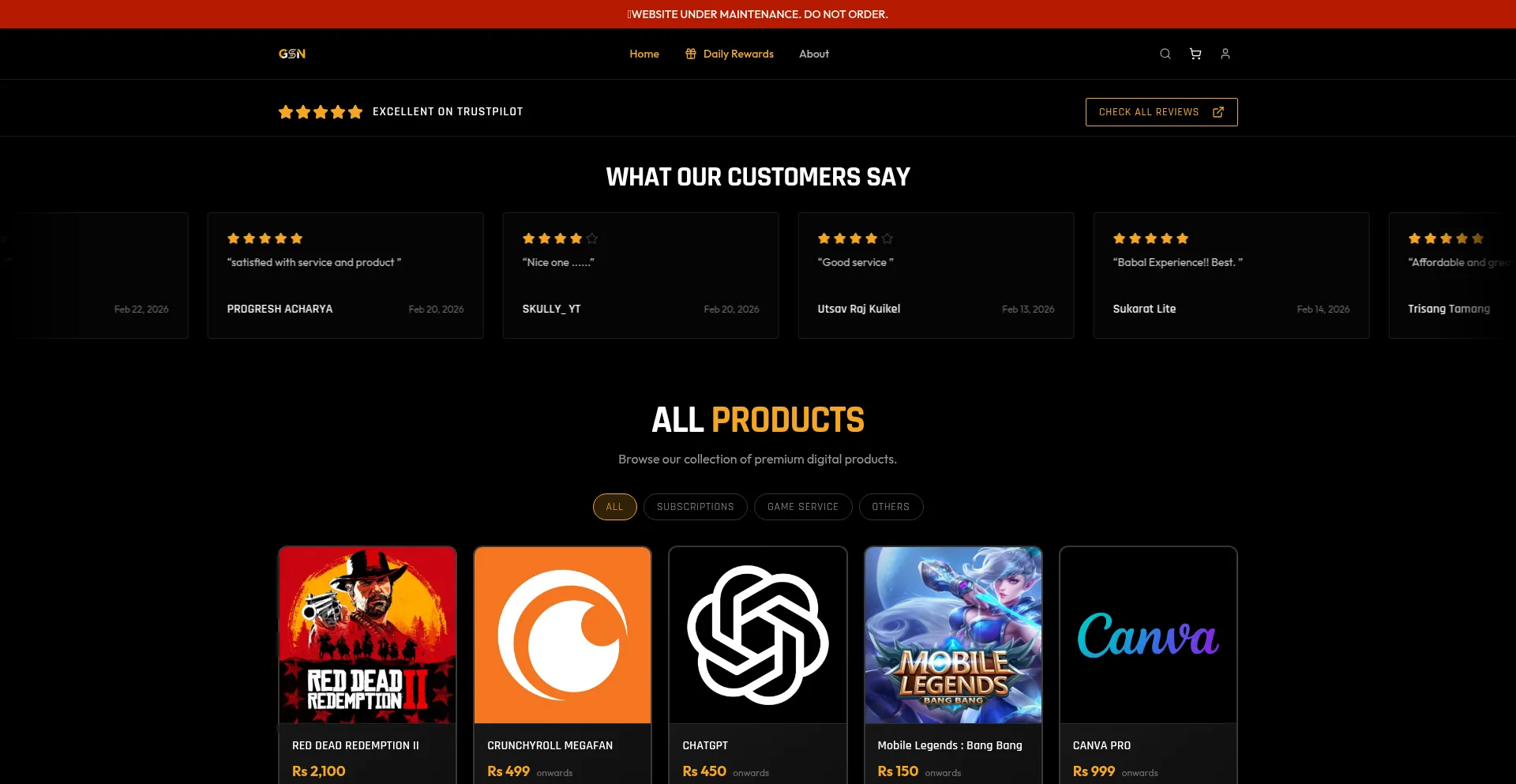Open the GSN logo home link
Viewport: 1516px width, 784px height.
click(x=292, y=54)
